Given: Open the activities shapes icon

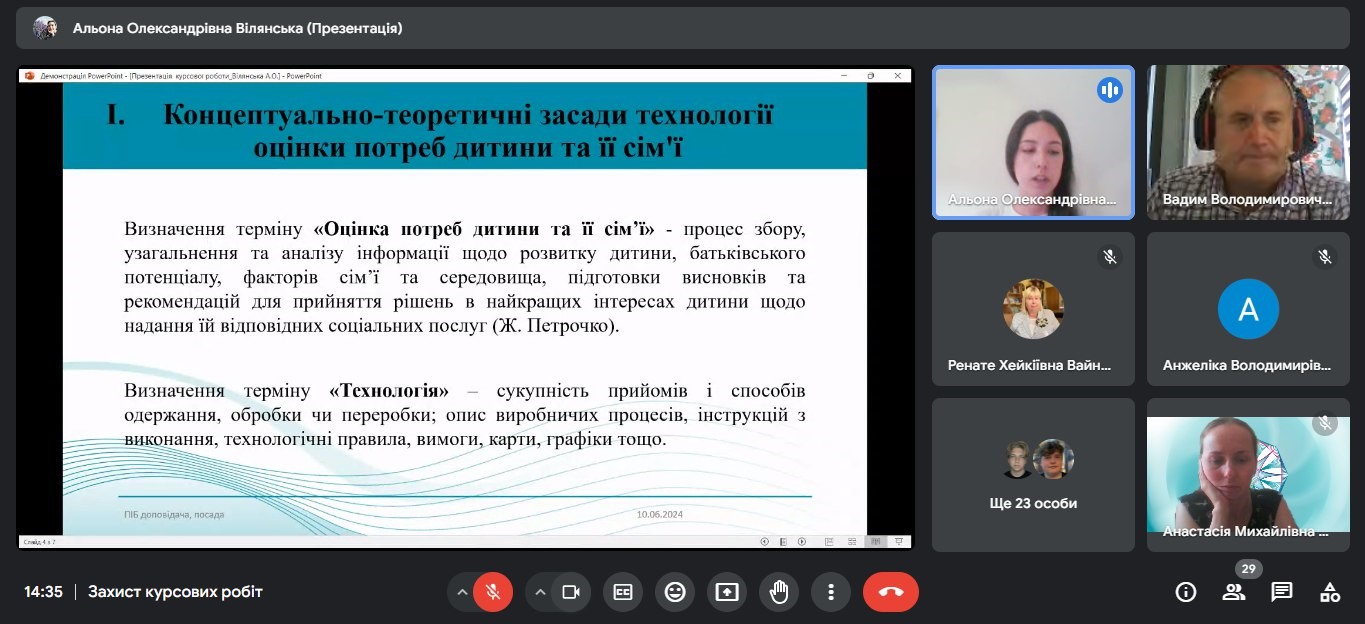Looking at the screenshot, I should click(1330, 592).
